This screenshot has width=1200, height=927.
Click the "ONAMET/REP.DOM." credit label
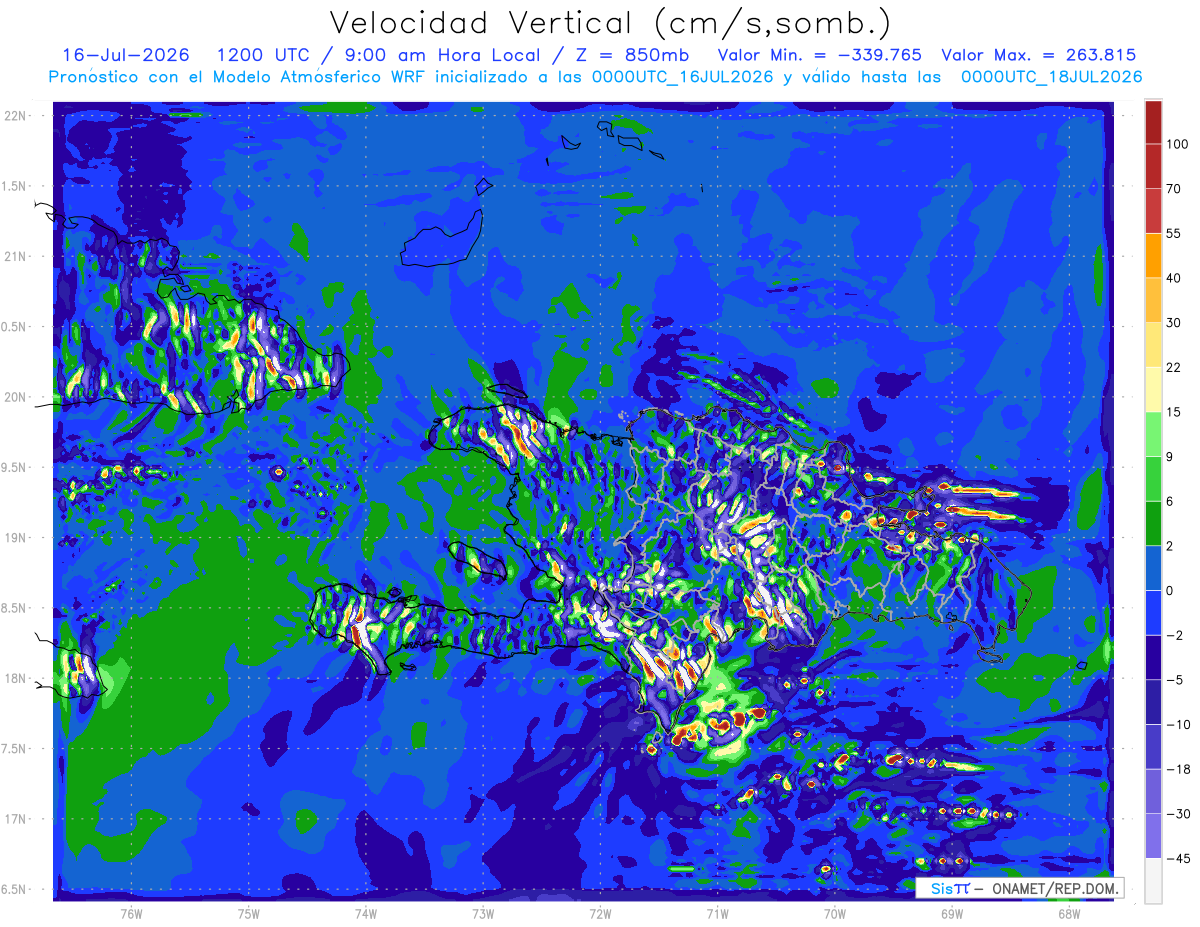coord(1055,888)
